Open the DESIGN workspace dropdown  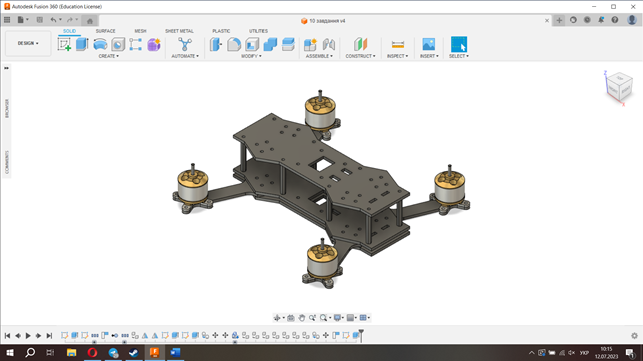coord(28,43)
